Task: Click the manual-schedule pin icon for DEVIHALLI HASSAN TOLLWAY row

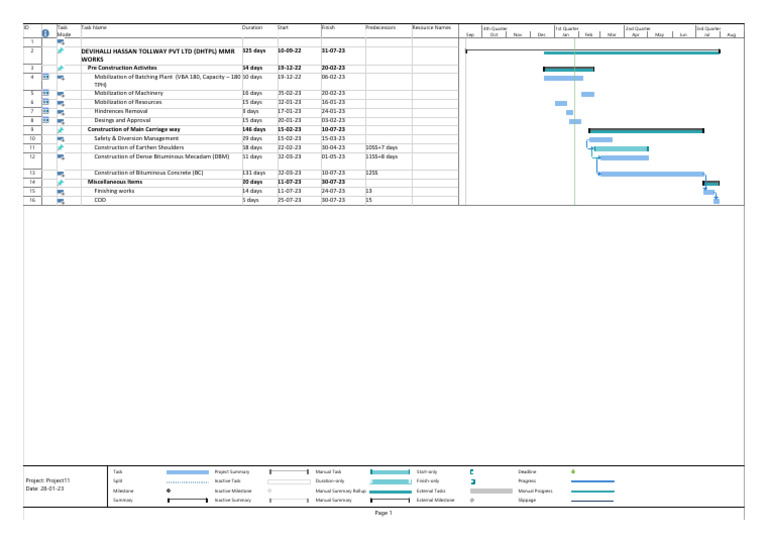Action: [61, 50]
